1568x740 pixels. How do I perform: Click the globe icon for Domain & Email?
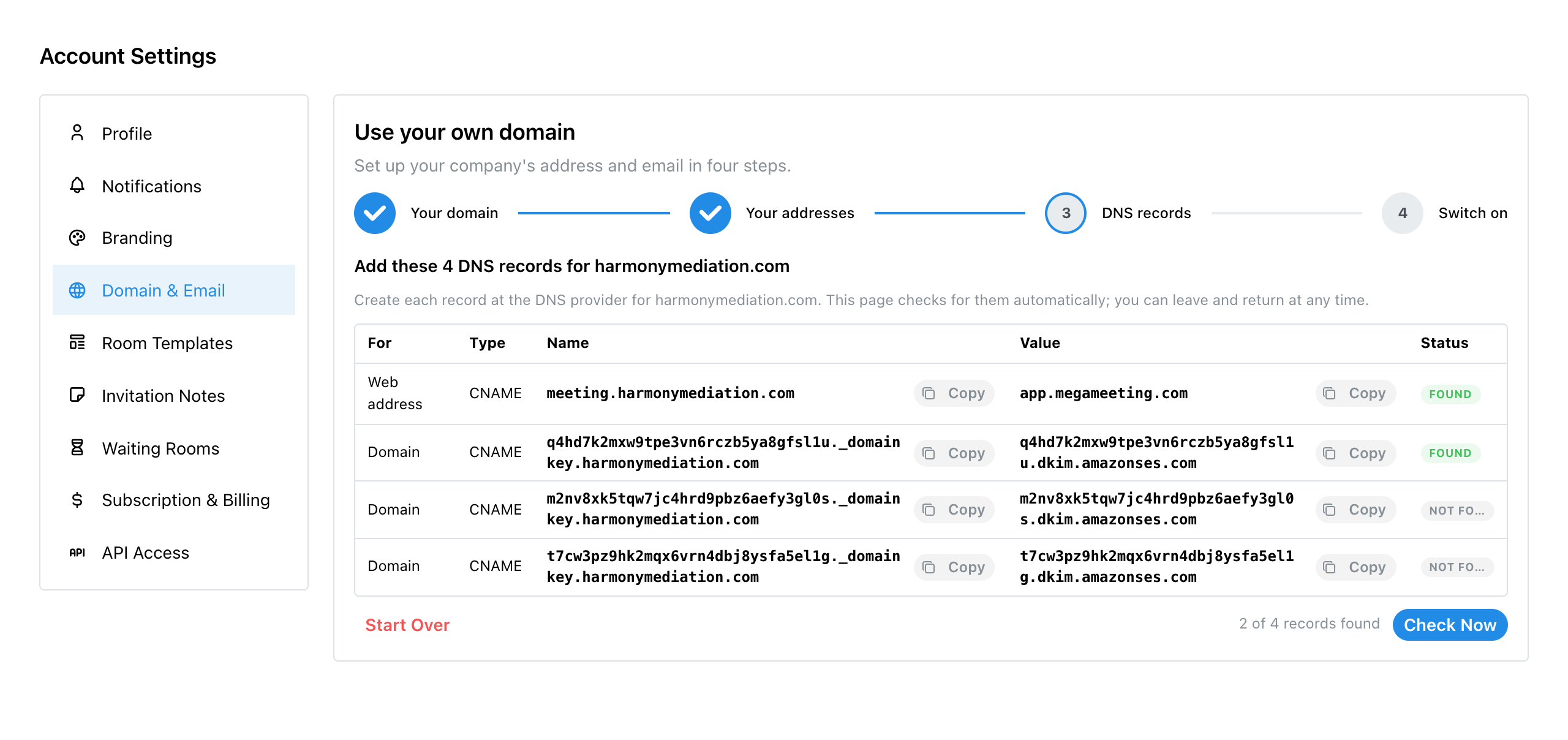point(77,290)
